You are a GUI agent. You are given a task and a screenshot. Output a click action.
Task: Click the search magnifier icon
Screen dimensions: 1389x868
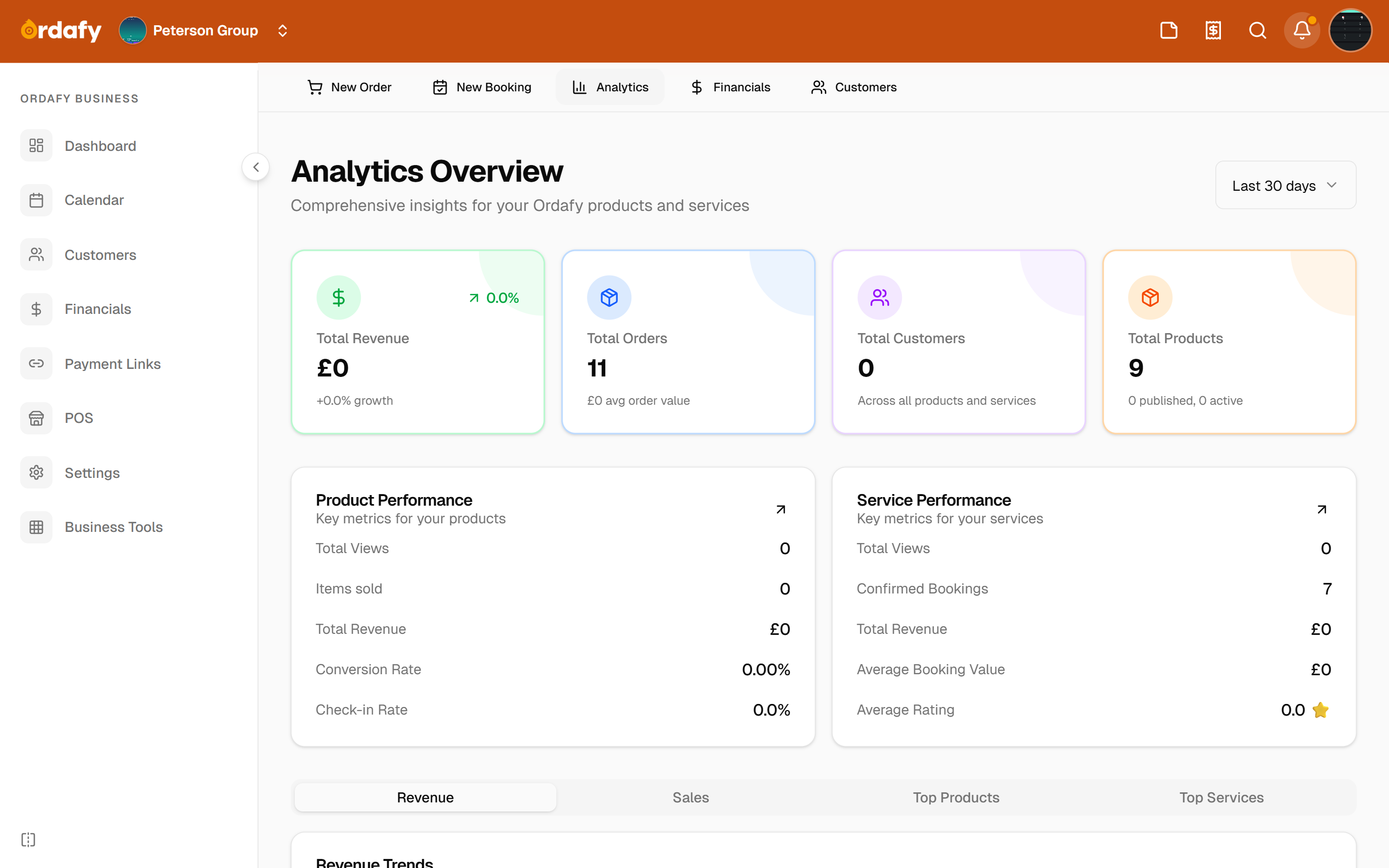click(1257, 30)
